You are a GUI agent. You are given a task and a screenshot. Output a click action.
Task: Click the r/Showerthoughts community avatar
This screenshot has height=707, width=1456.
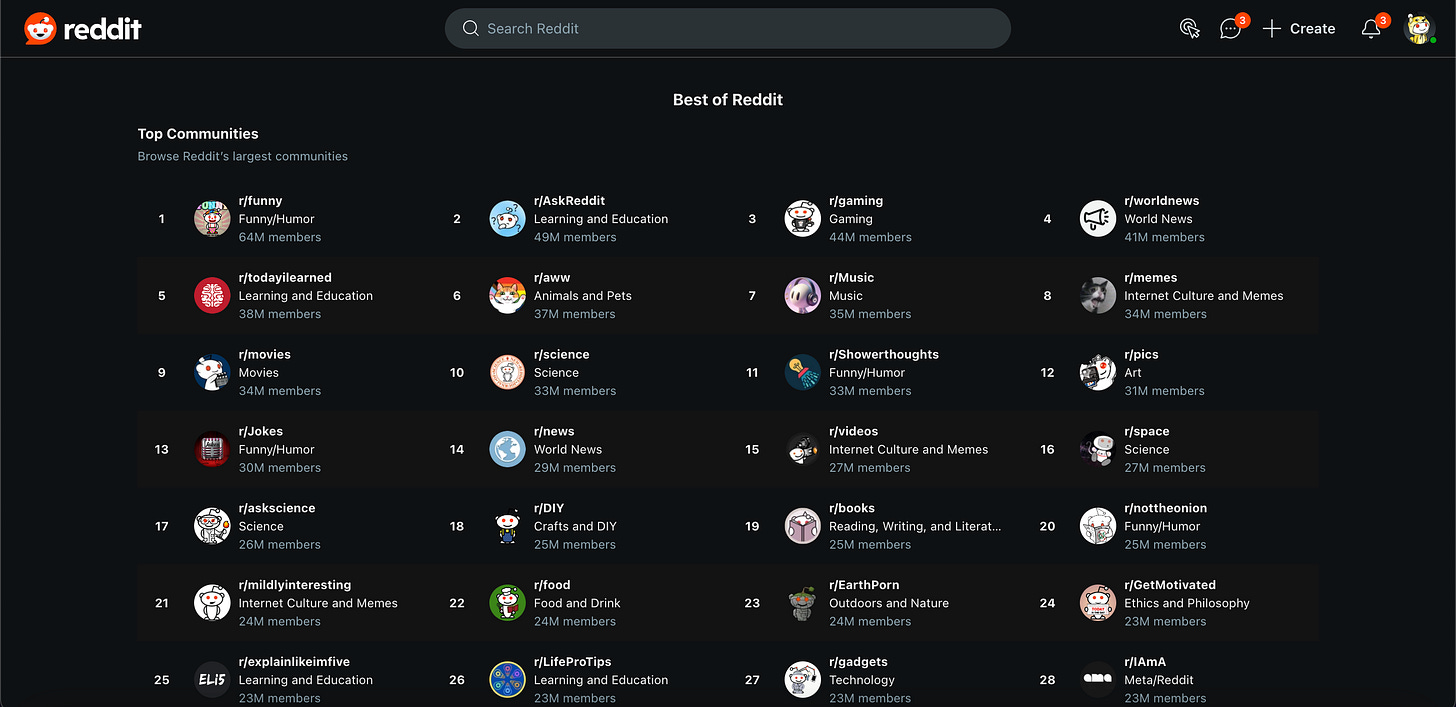(x=802, y=372)
